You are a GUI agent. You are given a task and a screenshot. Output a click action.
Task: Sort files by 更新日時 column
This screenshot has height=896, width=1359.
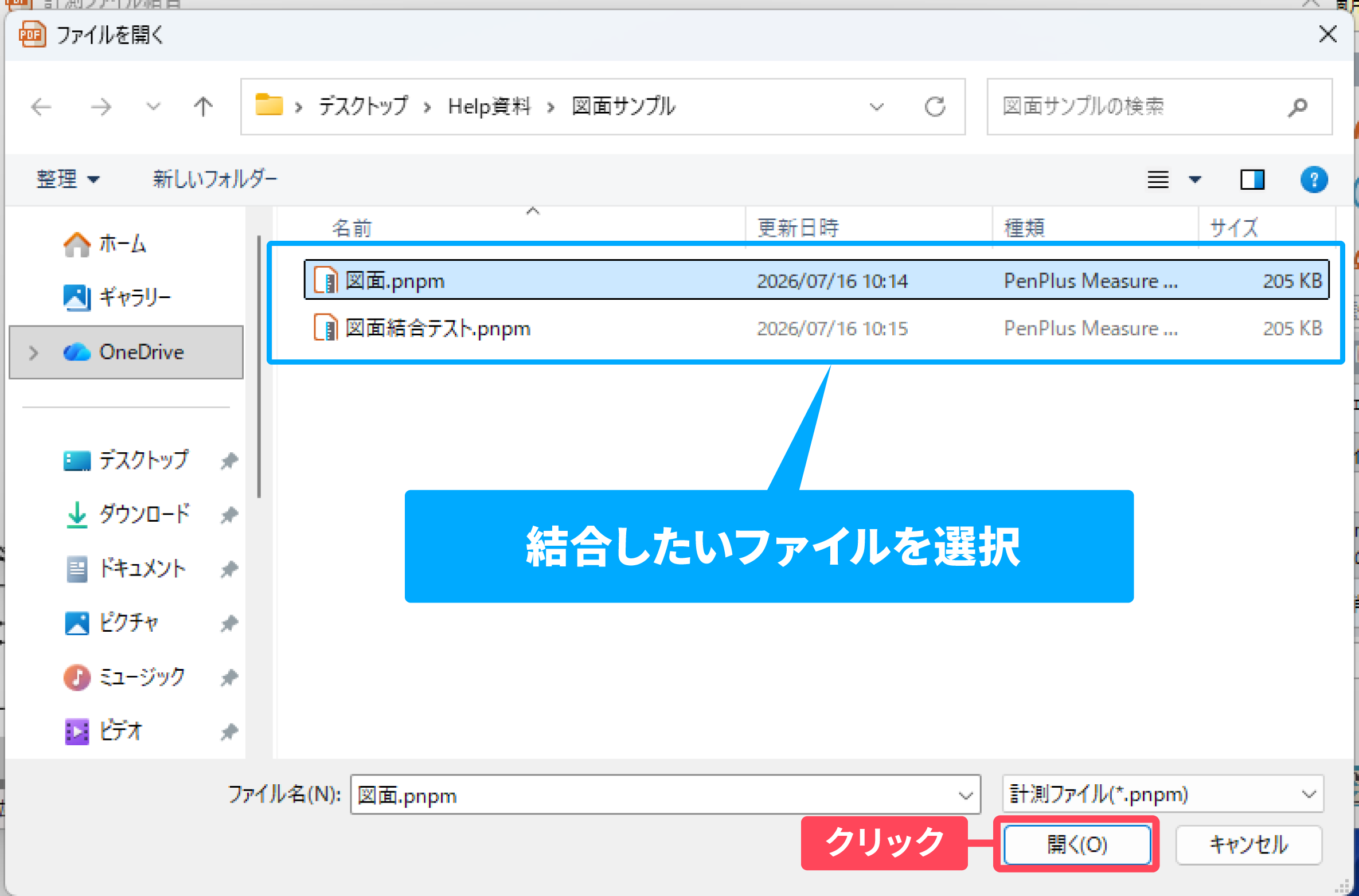point(798,228)
